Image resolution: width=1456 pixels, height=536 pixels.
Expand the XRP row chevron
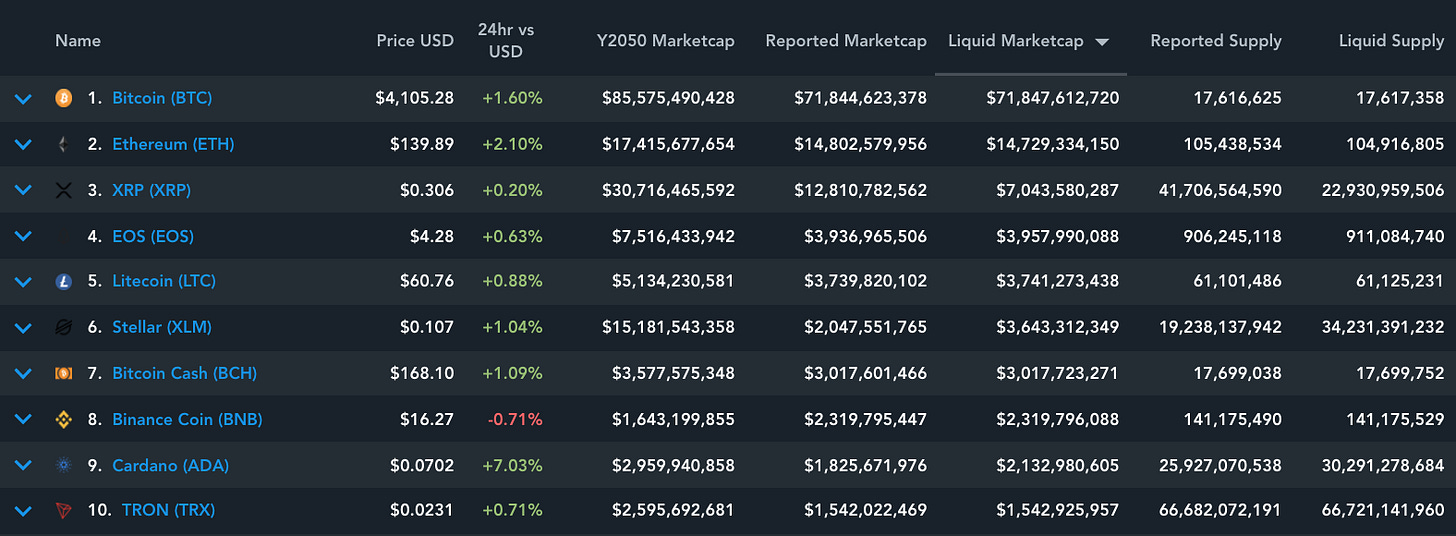tap(24, 190)
